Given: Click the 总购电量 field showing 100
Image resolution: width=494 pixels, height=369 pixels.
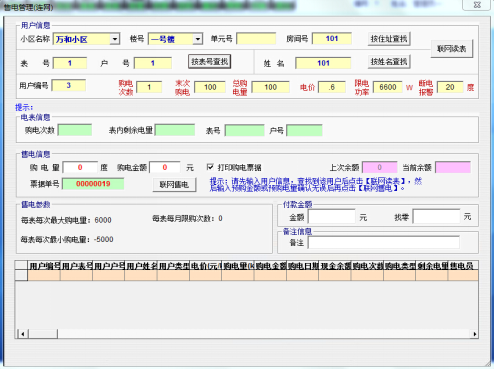Looking at the screenshot, I should tap(270, 87).
